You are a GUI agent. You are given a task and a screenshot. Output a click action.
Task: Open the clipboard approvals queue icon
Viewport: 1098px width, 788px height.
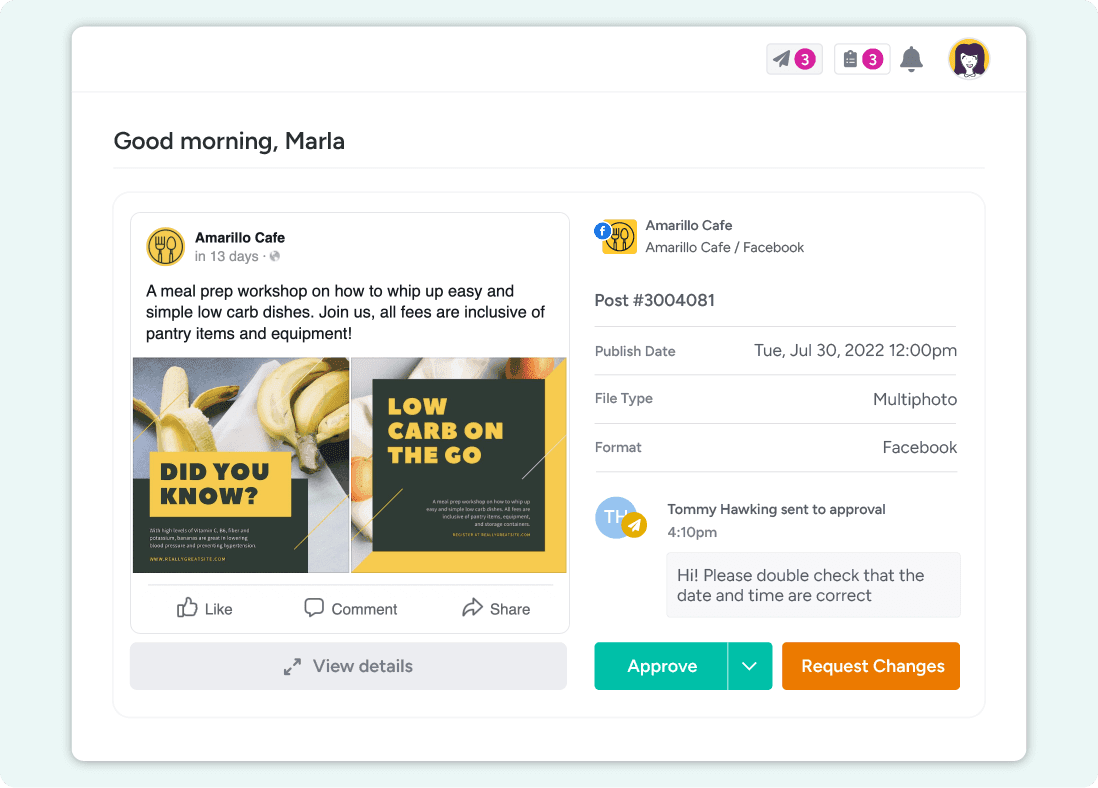tap(852, 59)
